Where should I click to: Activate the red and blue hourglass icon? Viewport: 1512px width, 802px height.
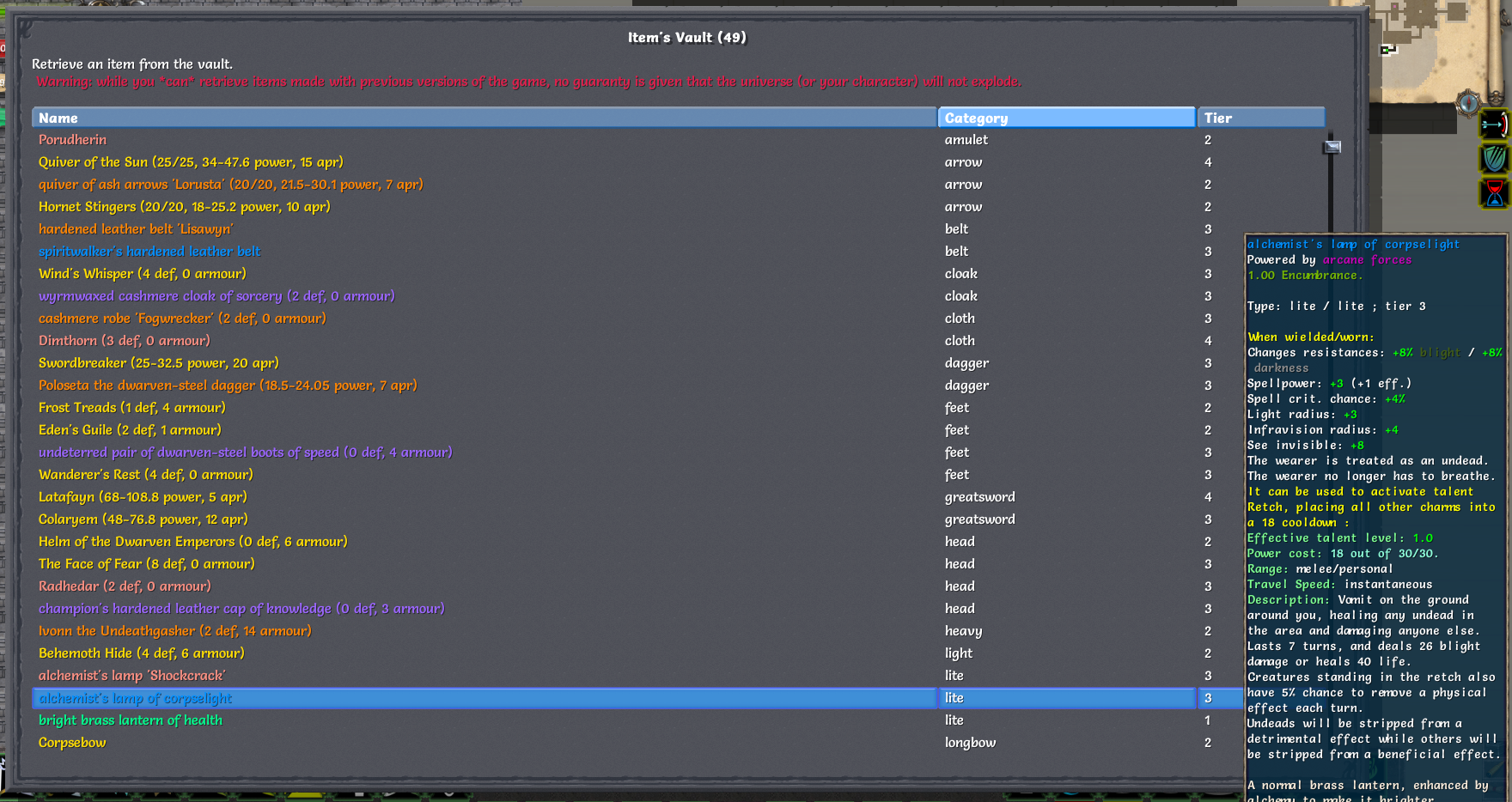coord(1495,193)
